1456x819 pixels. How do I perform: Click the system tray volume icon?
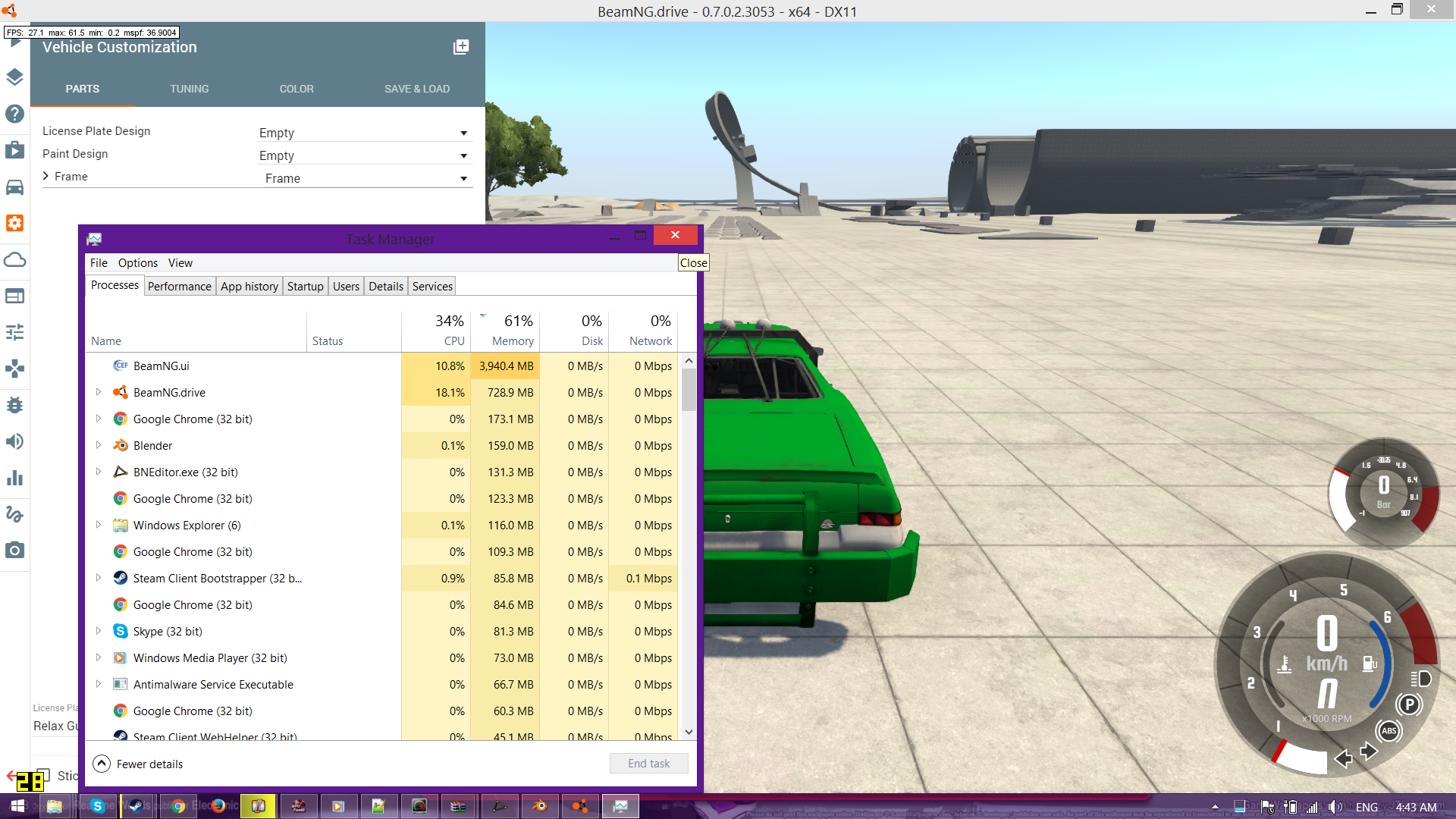point(1335,807)
